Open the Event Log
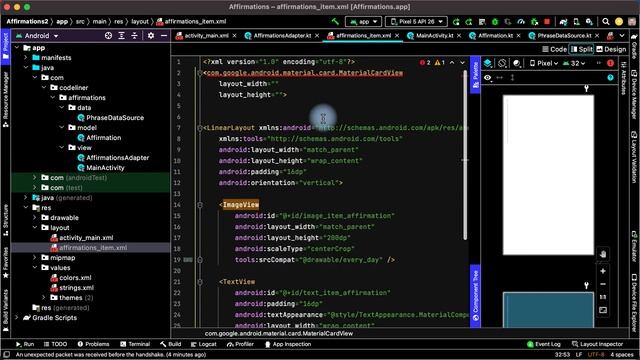 544,344
